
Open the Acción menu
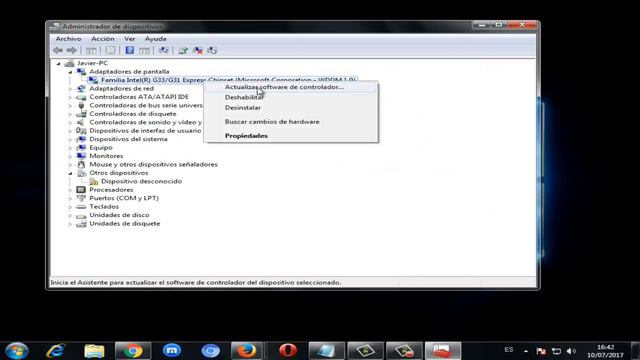(x=102, y=39)
